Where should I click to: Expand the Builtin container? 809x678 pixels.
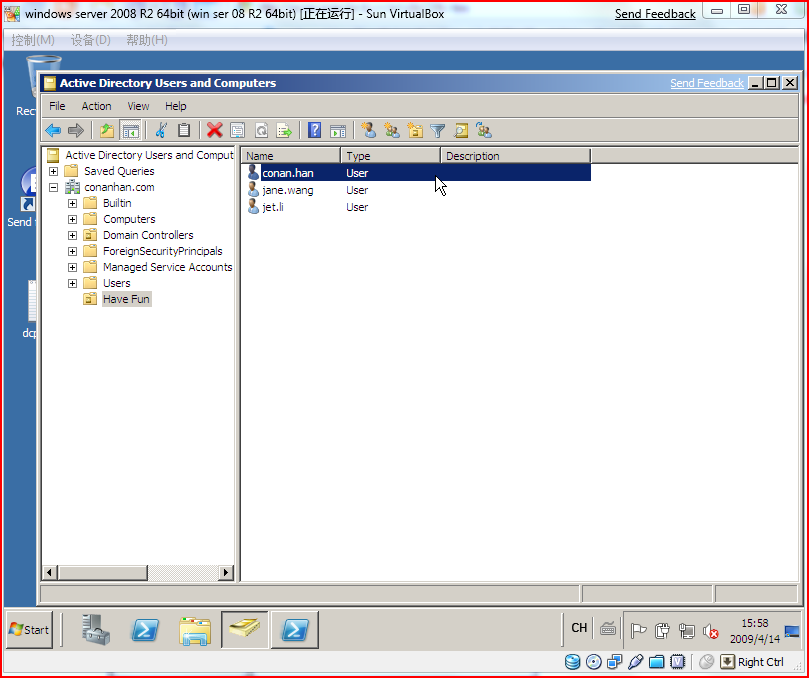coord(72,203)
